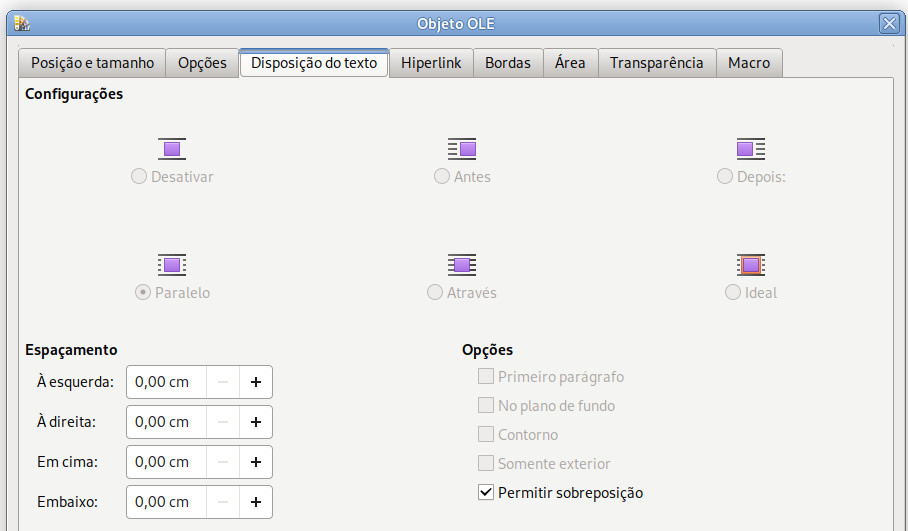The image size is (908, 531).
Task: Enable the Através radio option
Action: (x=434, y=292)
